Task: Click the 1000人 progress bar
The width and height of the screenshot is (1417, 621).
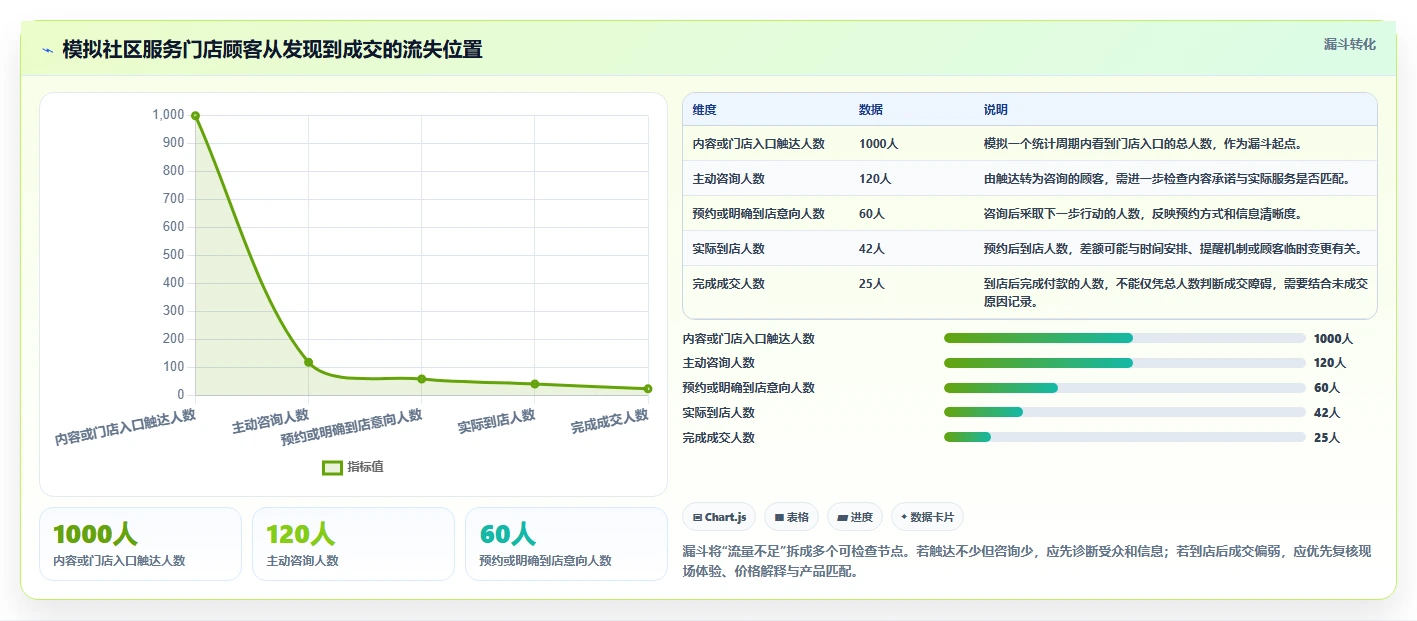Action: tap(1125, 338)
